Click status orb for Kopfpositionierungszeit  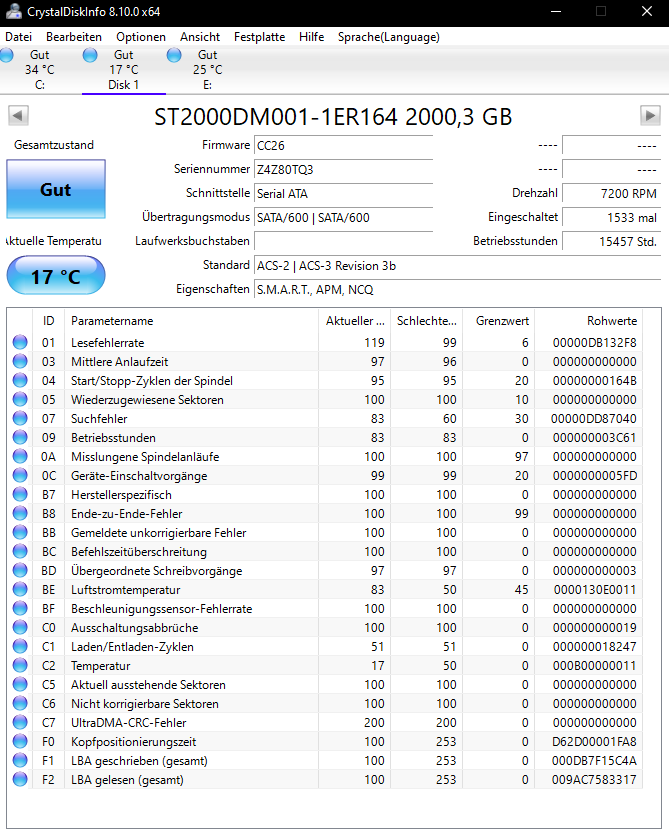pyautogui.click(x=20, y=741)
